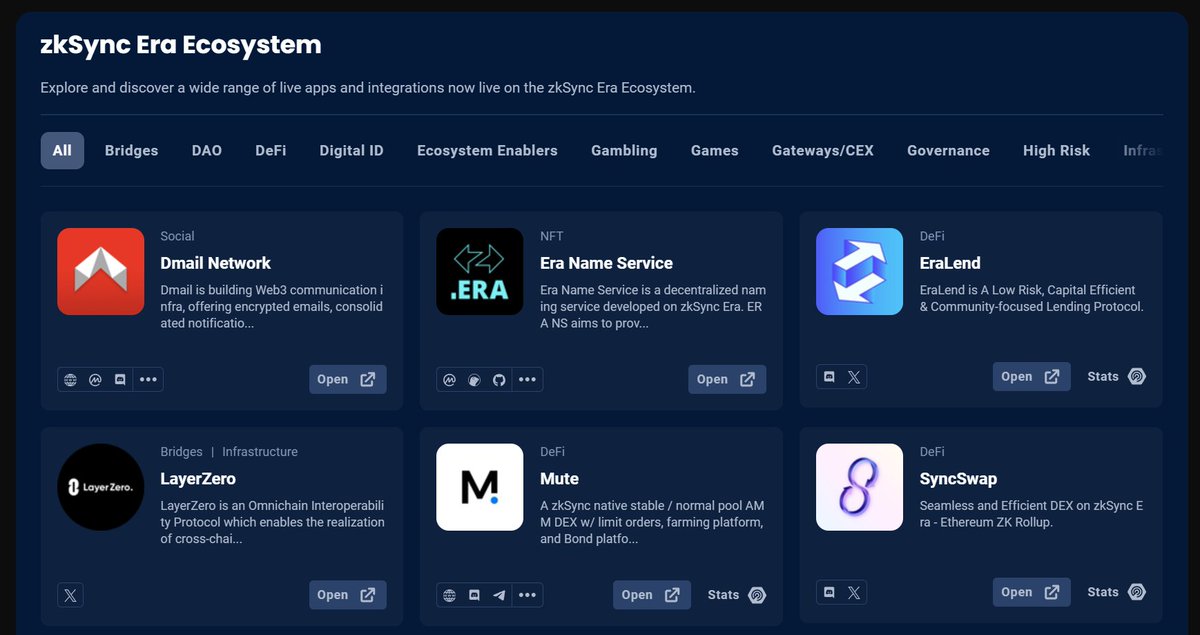Image resolution: width=1200 pixels, height=635 pixels.
Task: Select the Gambling category tab
Action: point(624,150)
